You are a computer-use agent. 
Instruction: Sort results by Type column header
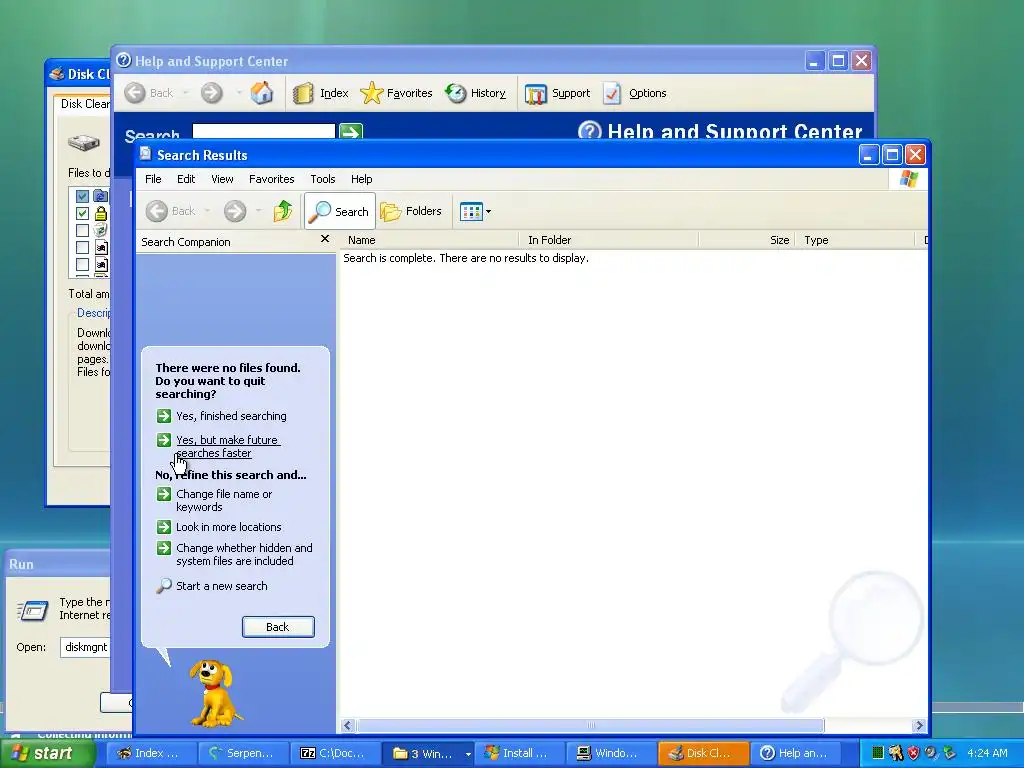856,240
